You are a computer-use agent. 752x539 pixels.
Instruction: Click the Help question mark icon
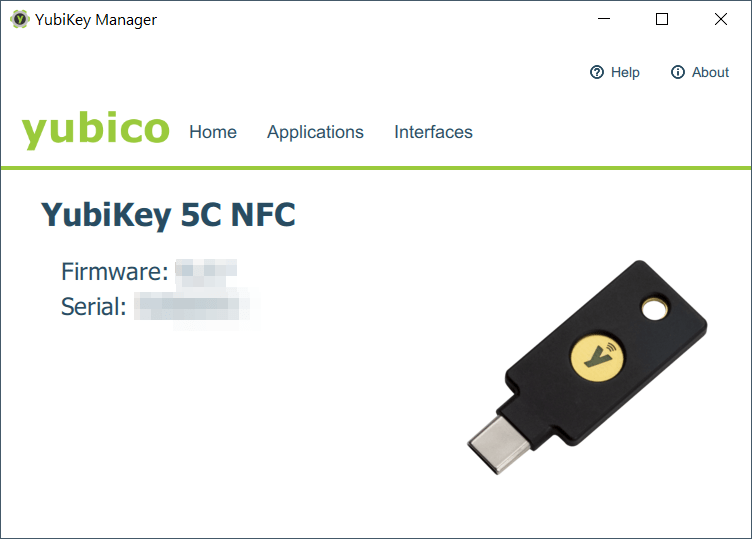click(x=597, y=72)
